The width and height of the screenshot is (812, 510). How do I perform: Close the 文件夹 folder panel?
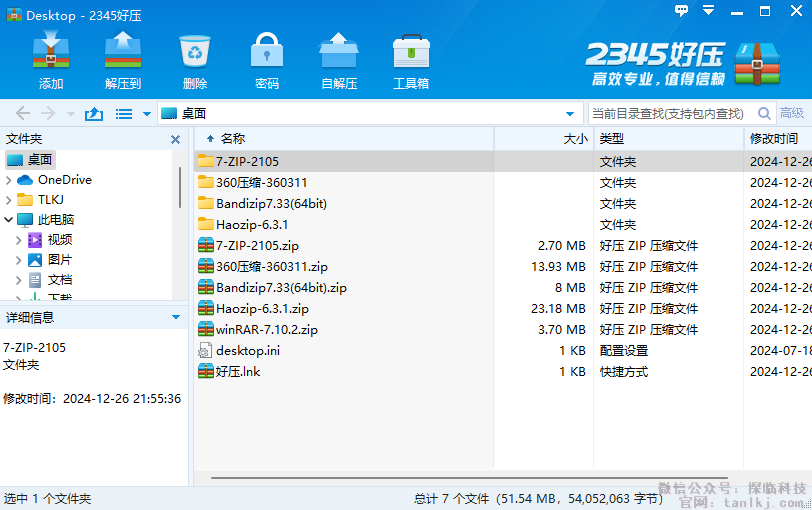pos(176,139)
